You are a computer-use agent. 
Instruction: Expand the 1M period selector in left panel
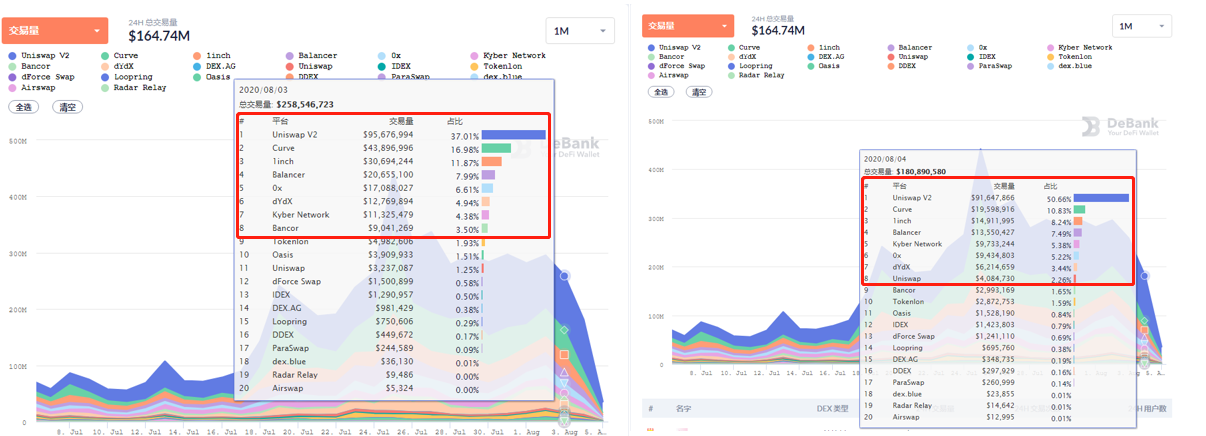coord(580,31)
